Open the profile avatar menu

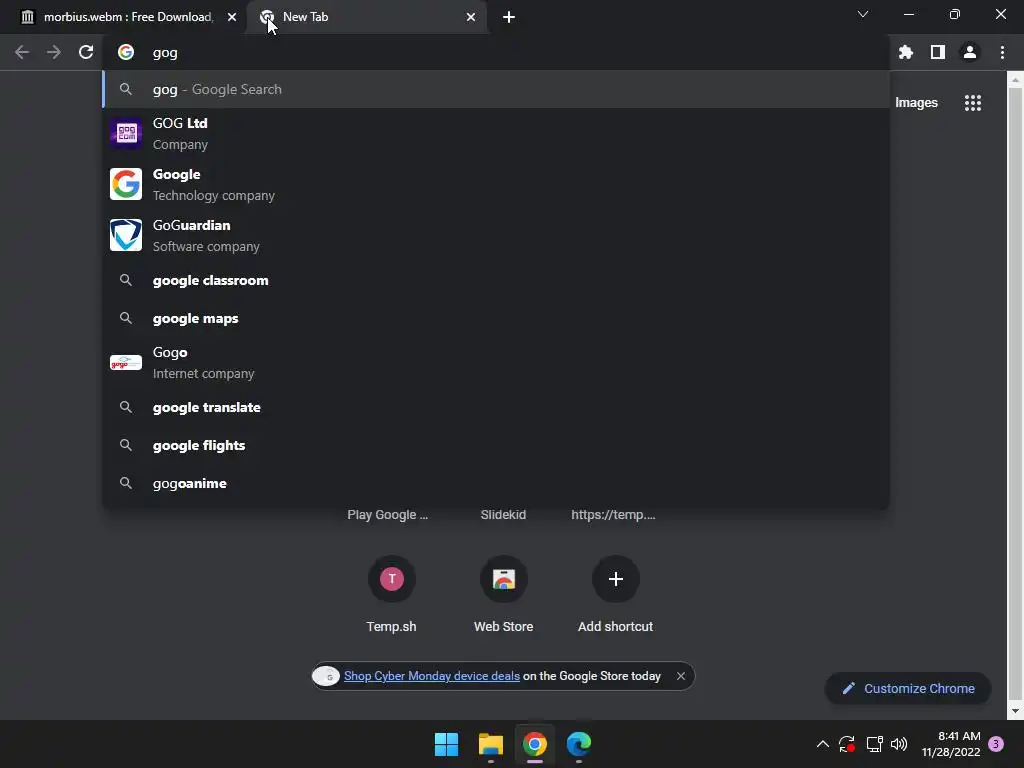click(970, 52)
